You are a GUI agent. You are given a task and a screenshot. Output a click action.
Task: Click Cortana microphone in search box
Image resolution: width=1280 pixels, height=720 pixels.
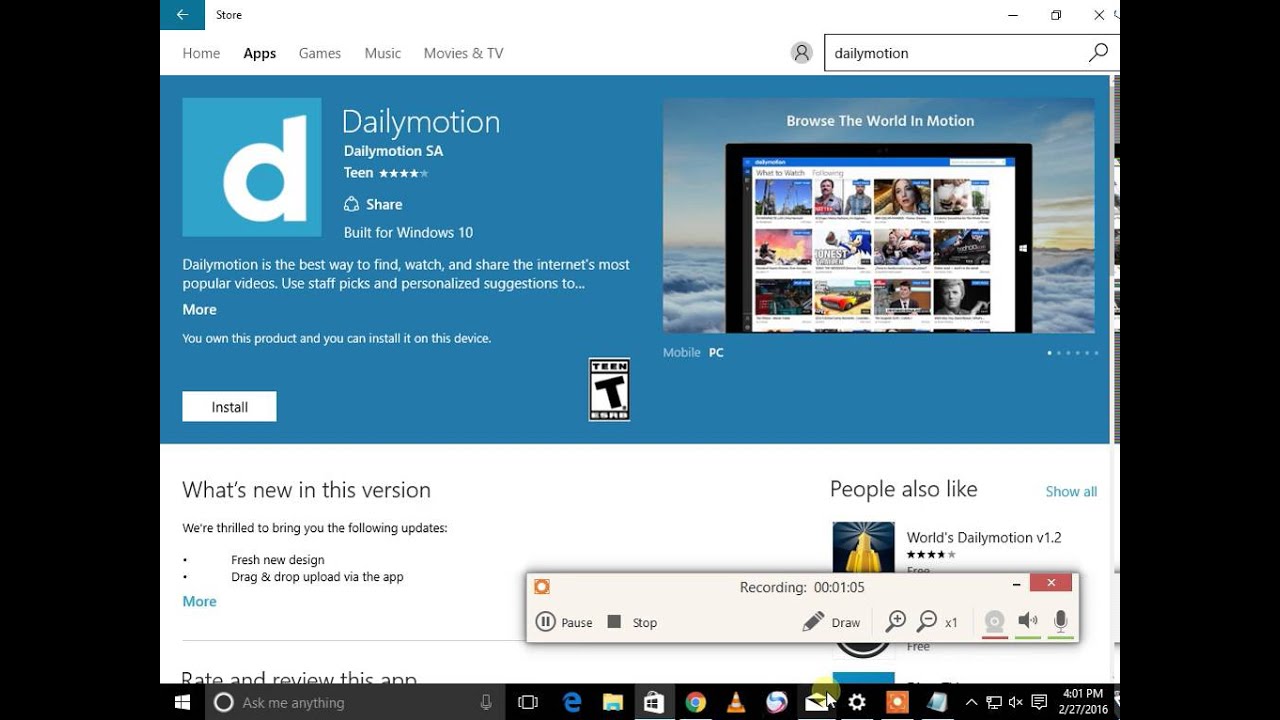[486, 702]
